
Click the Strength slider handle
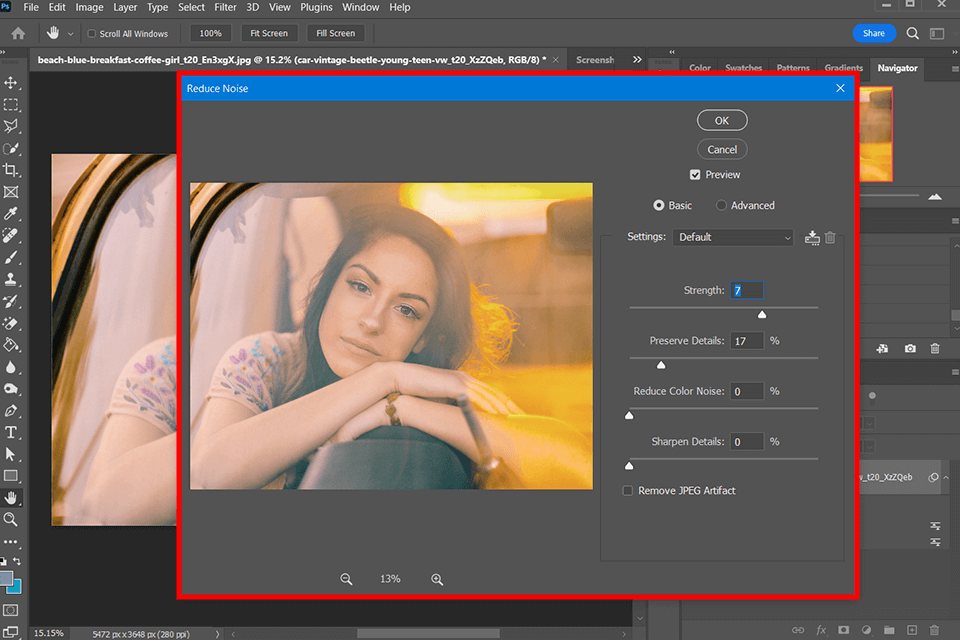coord(762,314)
